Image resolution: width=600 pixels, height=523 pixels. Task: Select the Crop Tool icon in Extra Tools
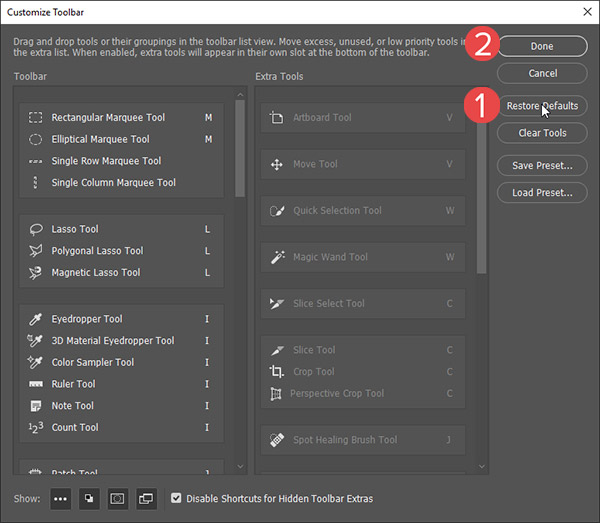(277, 372)
